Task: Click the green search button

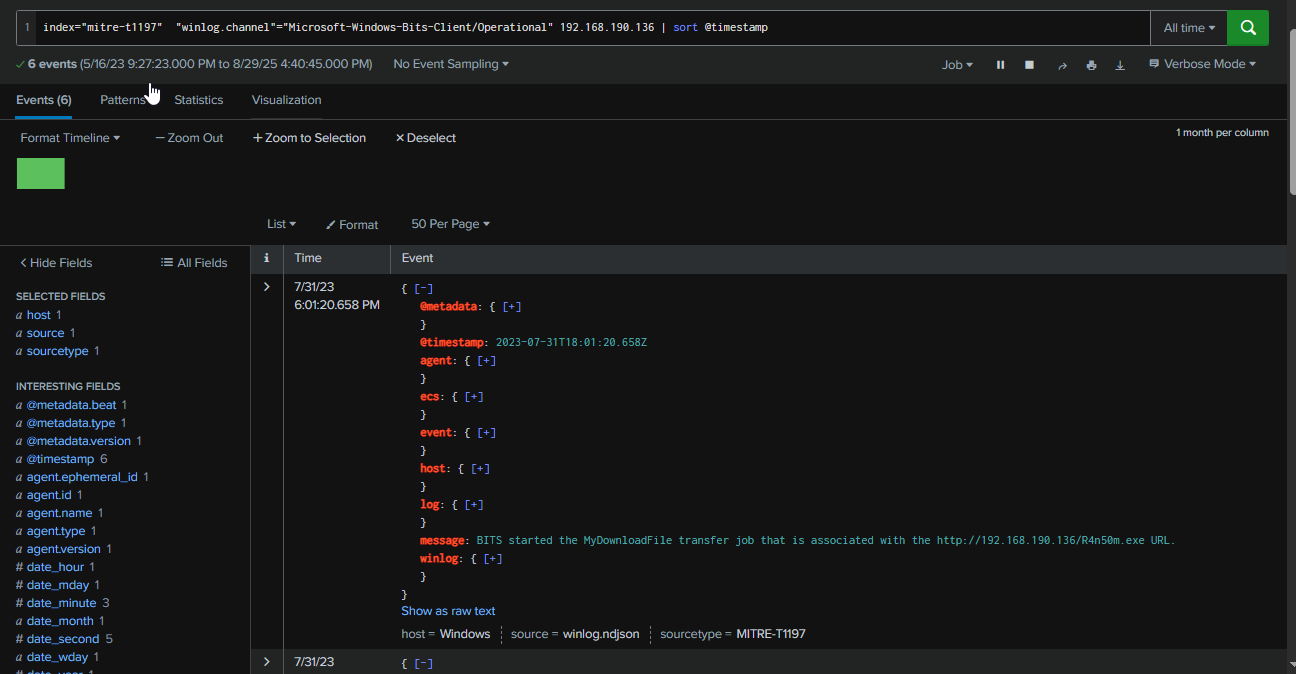Action: [1247, 28]
